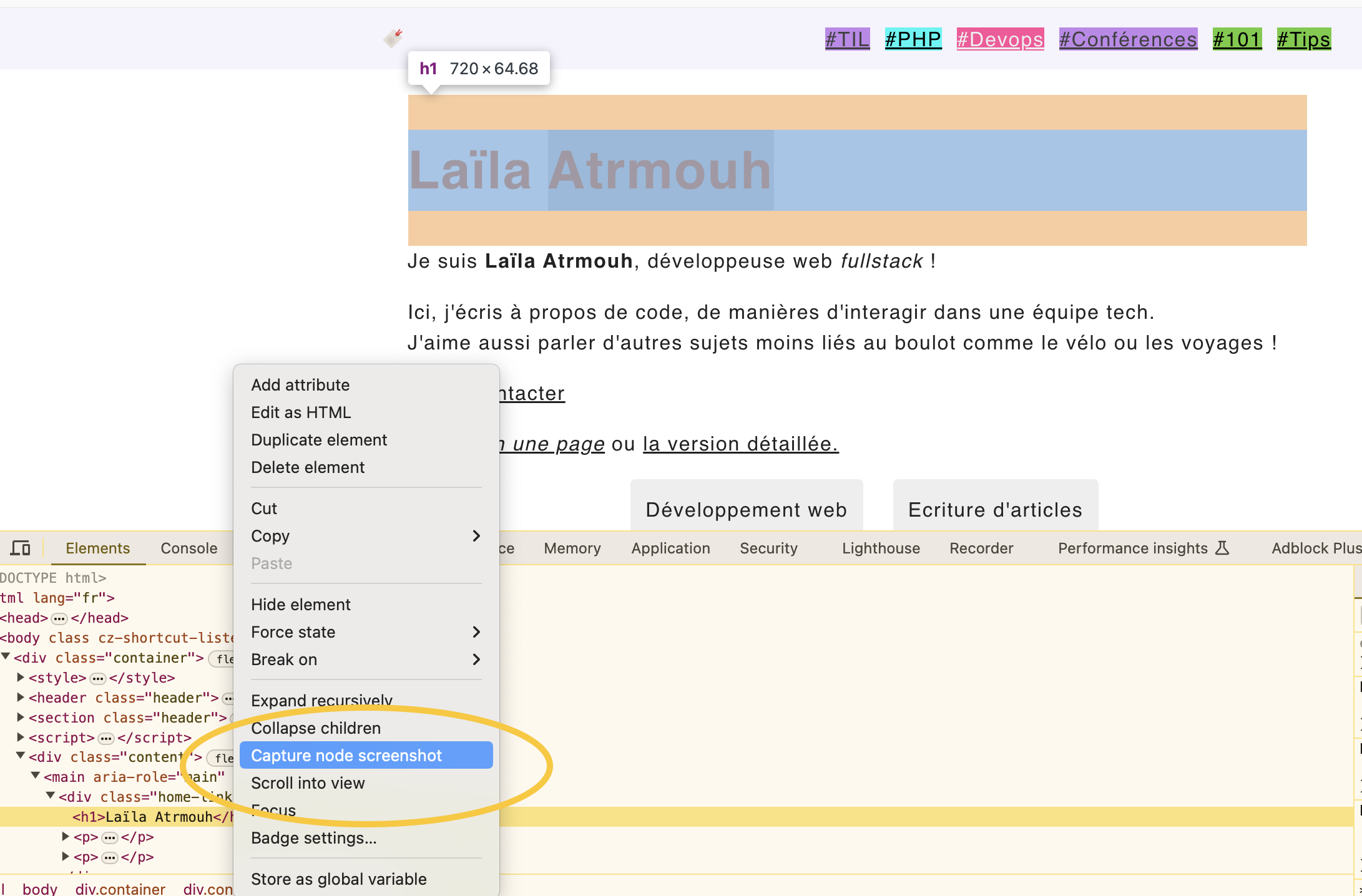Open the Recorder tab
This screenshot has height=896, width=1362.
coord(981,548)
